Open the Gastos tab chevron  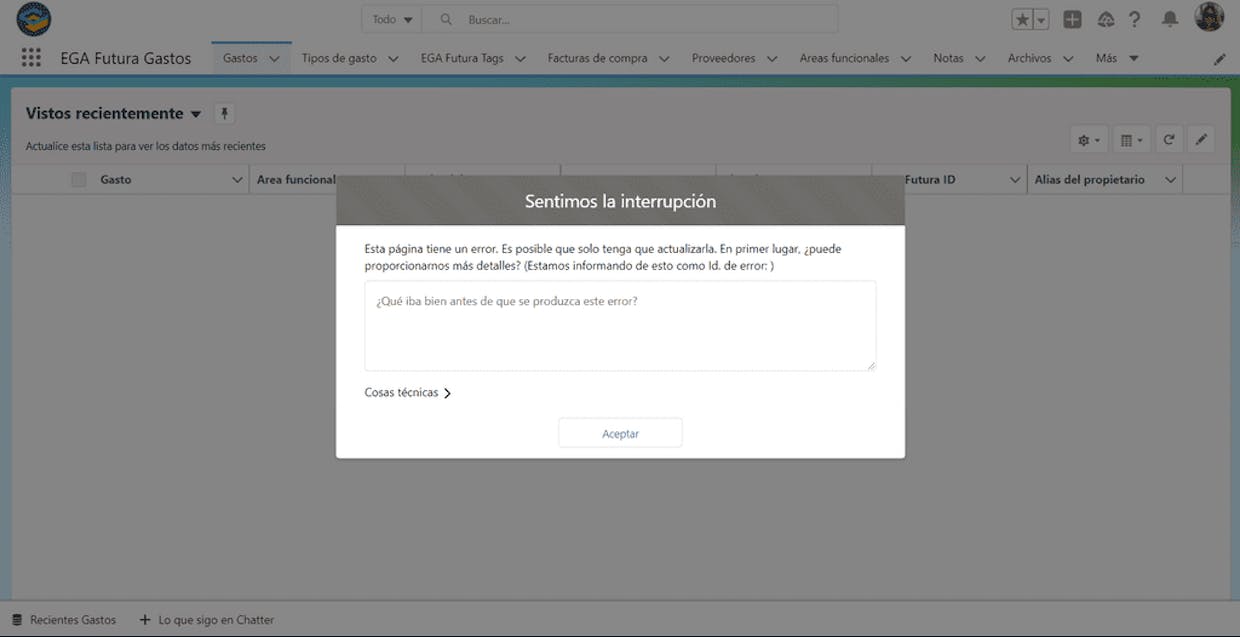click(275, 59)
